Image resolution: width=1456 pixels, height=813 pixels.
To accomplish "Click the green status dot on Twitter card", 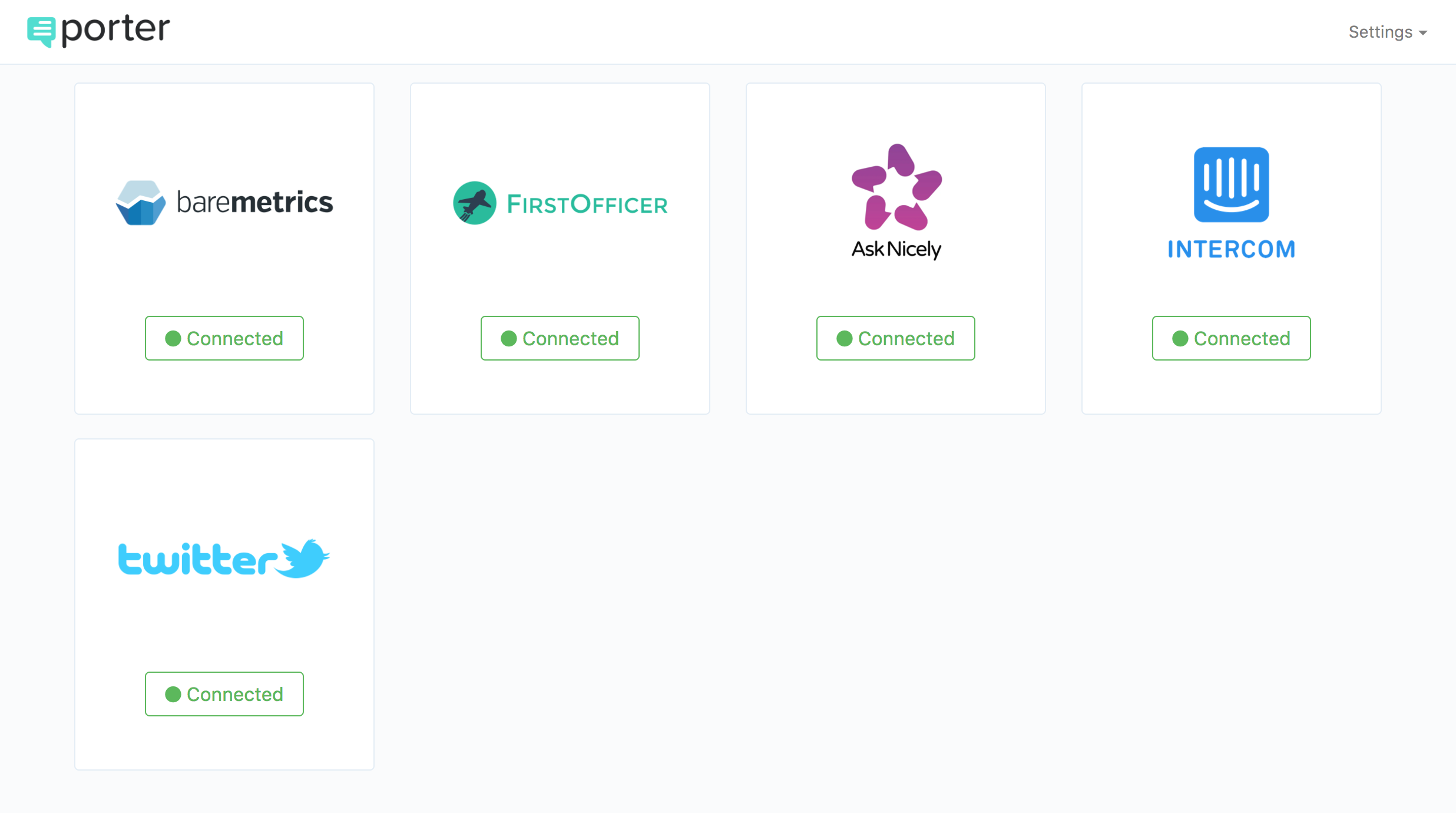I will 174,694.
